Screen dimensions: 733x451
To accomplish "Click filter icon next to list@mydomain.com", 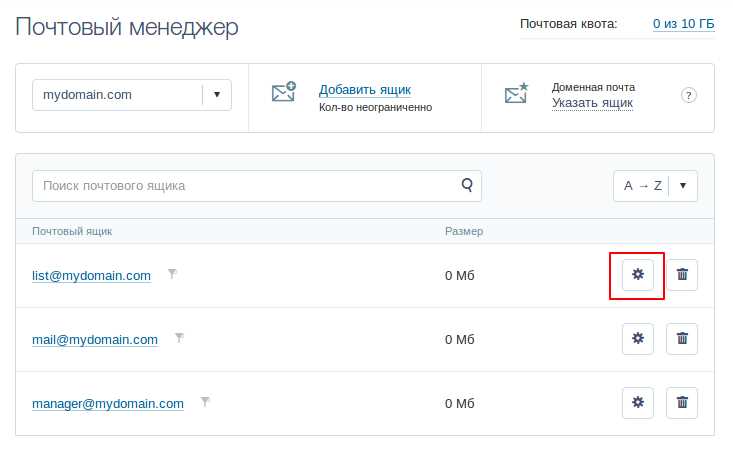I will pos(172,274).
